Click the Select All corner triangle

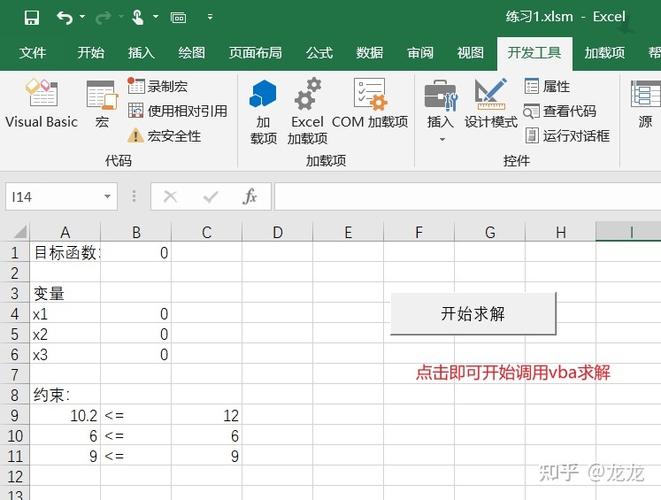(x=20, y=232)
